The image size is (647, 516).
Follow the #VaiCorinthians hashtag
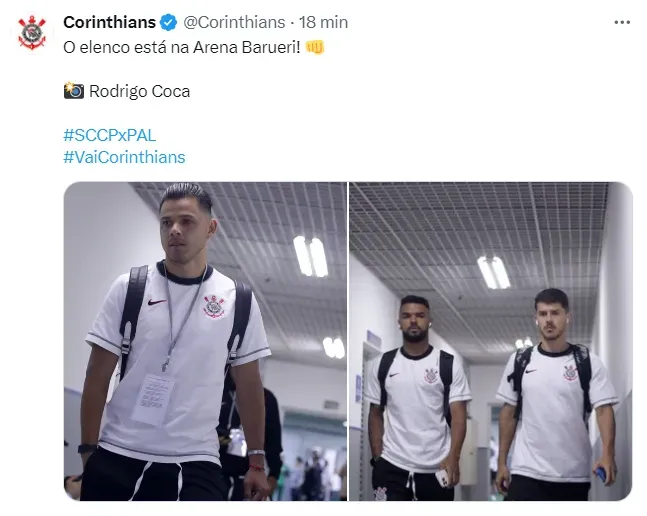click(124, 157)
